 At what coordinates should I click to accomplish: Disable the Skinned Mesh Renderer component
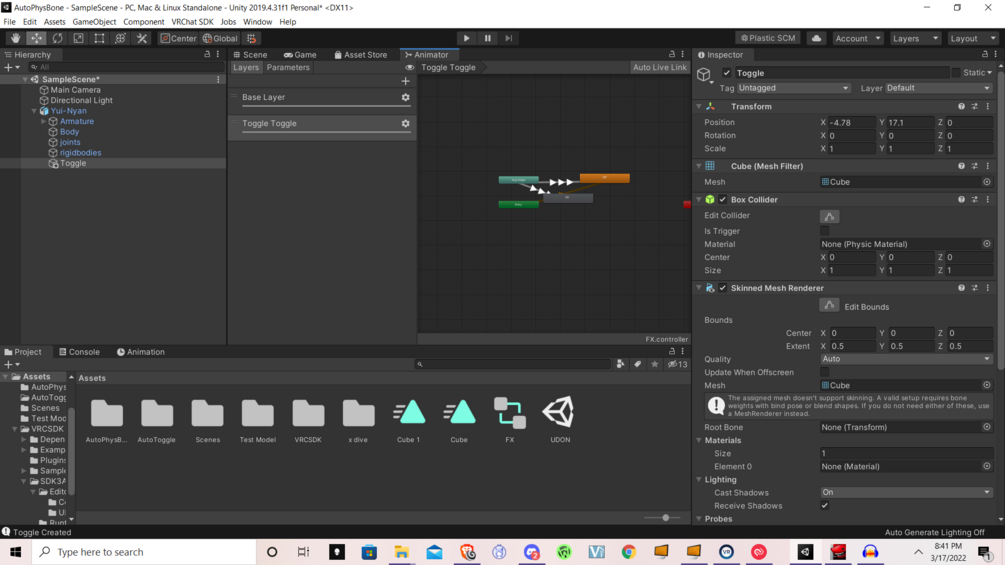point(723,288)
